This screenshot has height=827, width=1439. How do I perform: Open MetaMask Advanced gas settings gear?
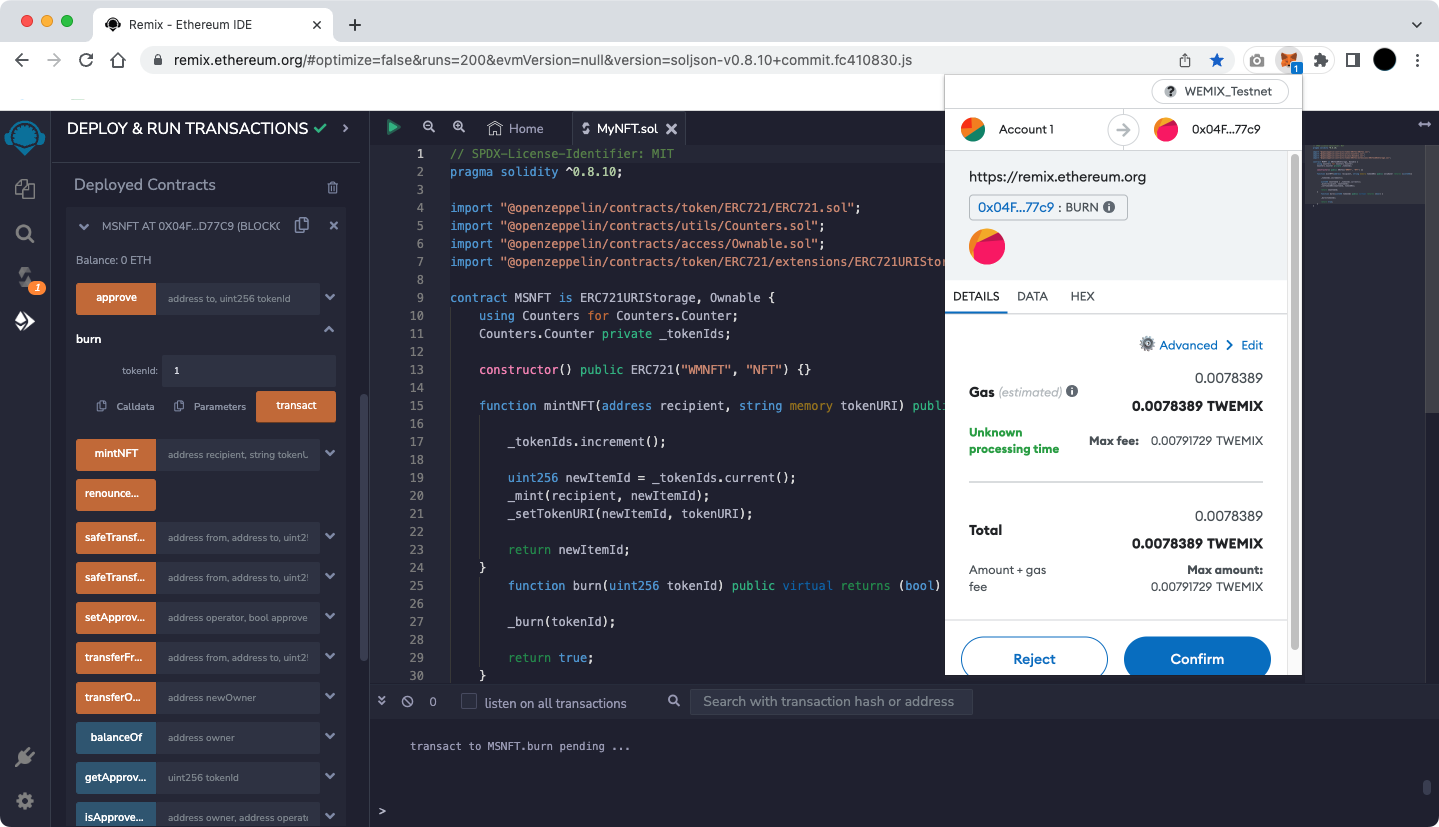(x=1147, y=344)
